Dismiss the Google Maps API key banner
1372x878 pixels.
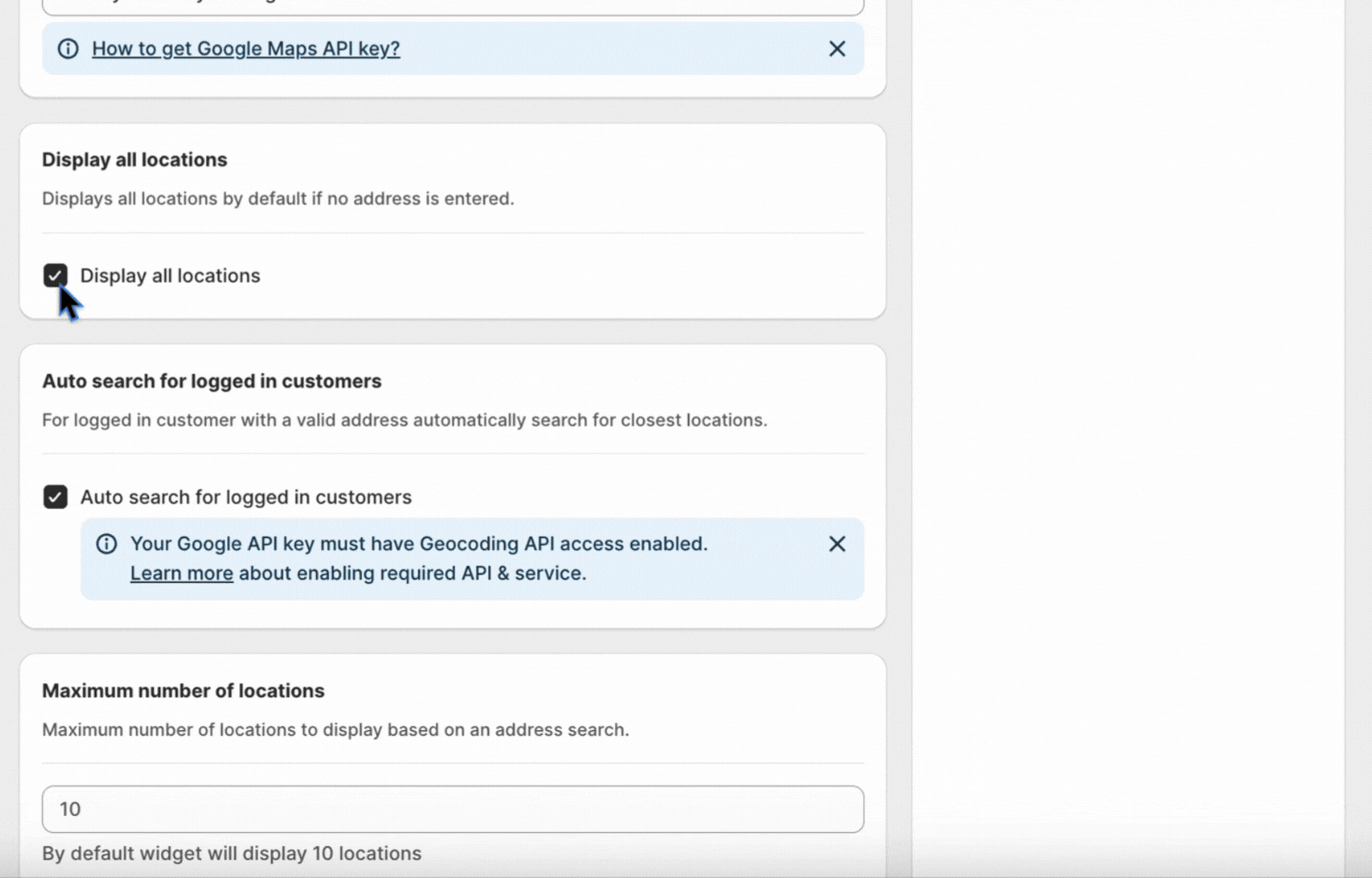click(x=837, y=49)
